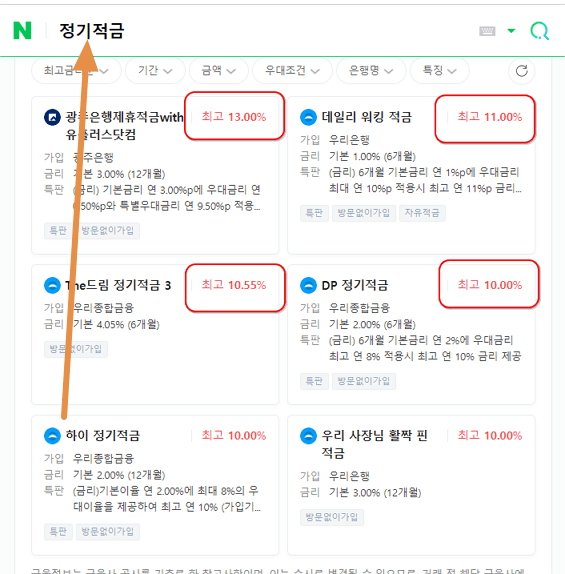The height and width of the screenshot is (574, 565).
Task: Open The드림 정기적금 3 product link
Action: 118,286
